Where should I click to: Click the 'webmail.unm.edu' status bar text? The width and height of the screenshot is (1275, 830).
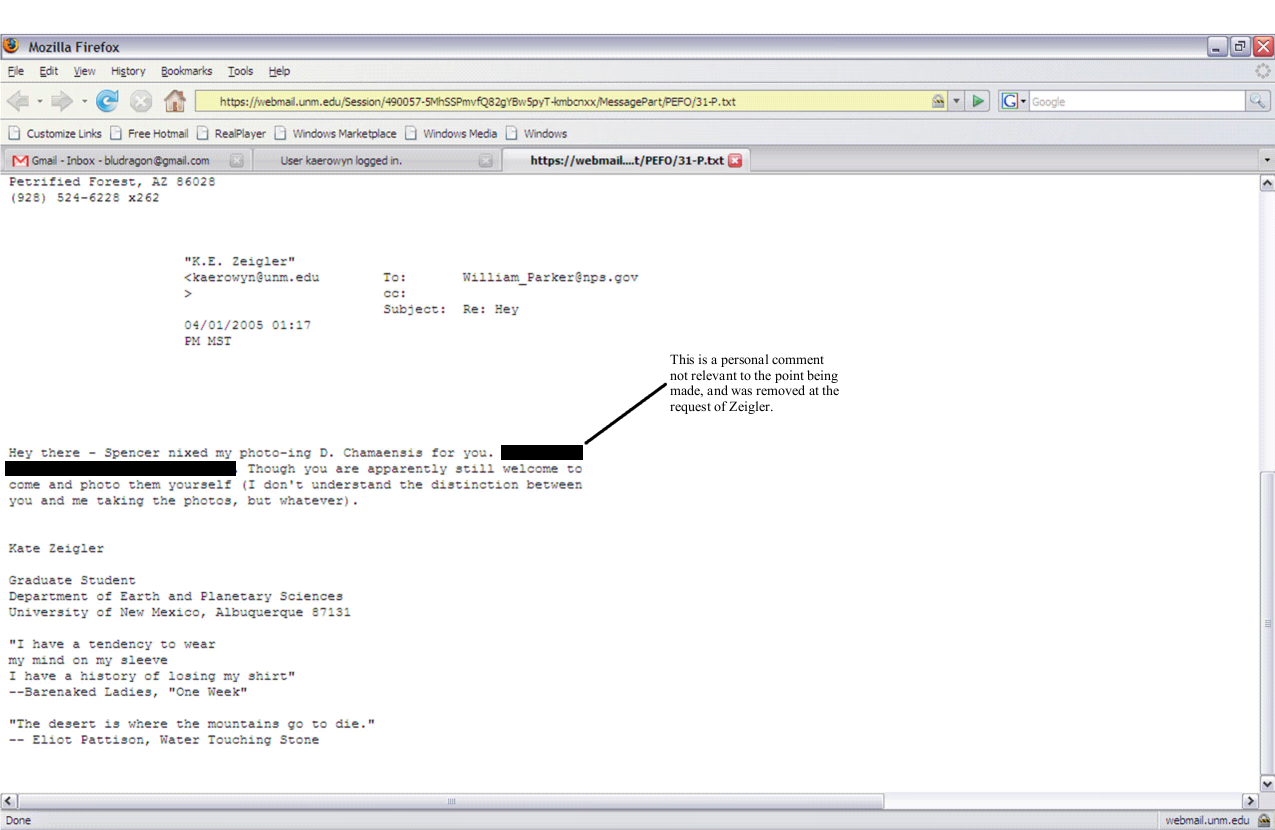[x=1207, y=821]
